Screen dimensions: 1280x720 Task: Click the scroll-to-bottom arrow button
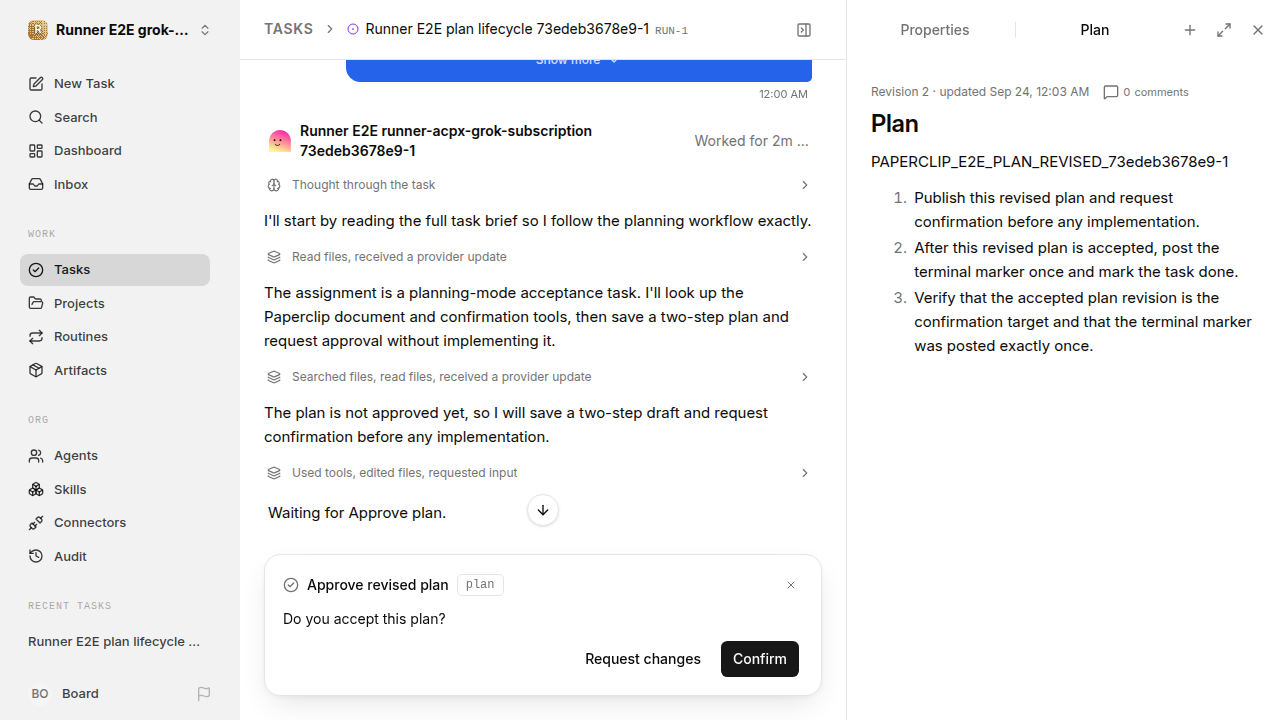[543, 510]
